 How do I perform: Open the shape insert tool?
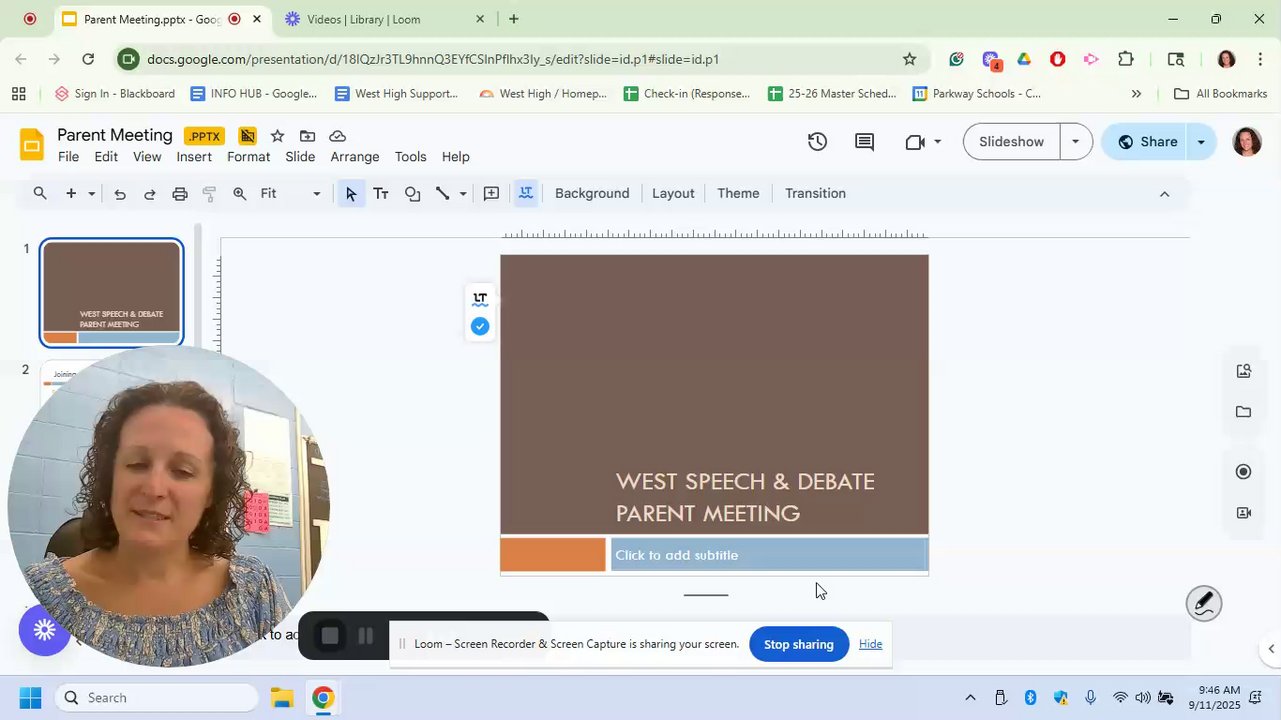point(412,194)
